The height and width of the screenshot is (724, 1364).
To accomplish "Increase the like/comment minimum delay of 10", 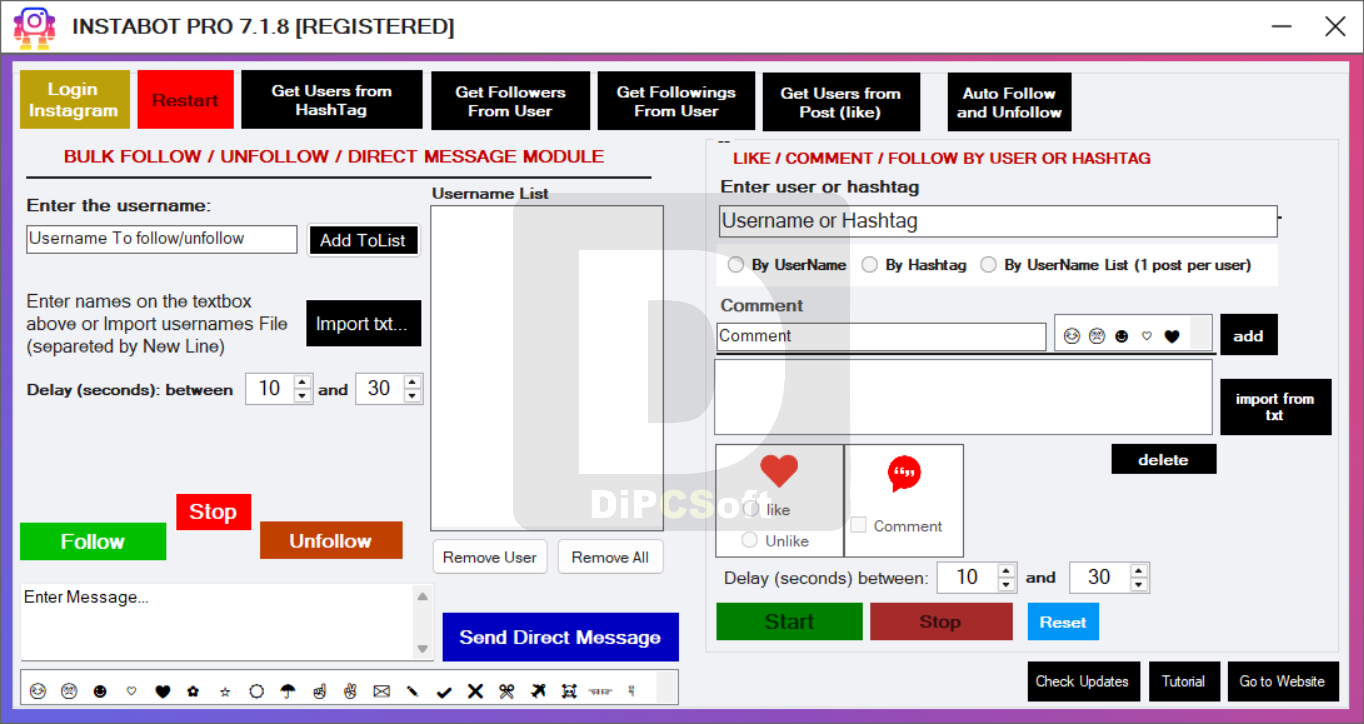I will pos(1007,571).
